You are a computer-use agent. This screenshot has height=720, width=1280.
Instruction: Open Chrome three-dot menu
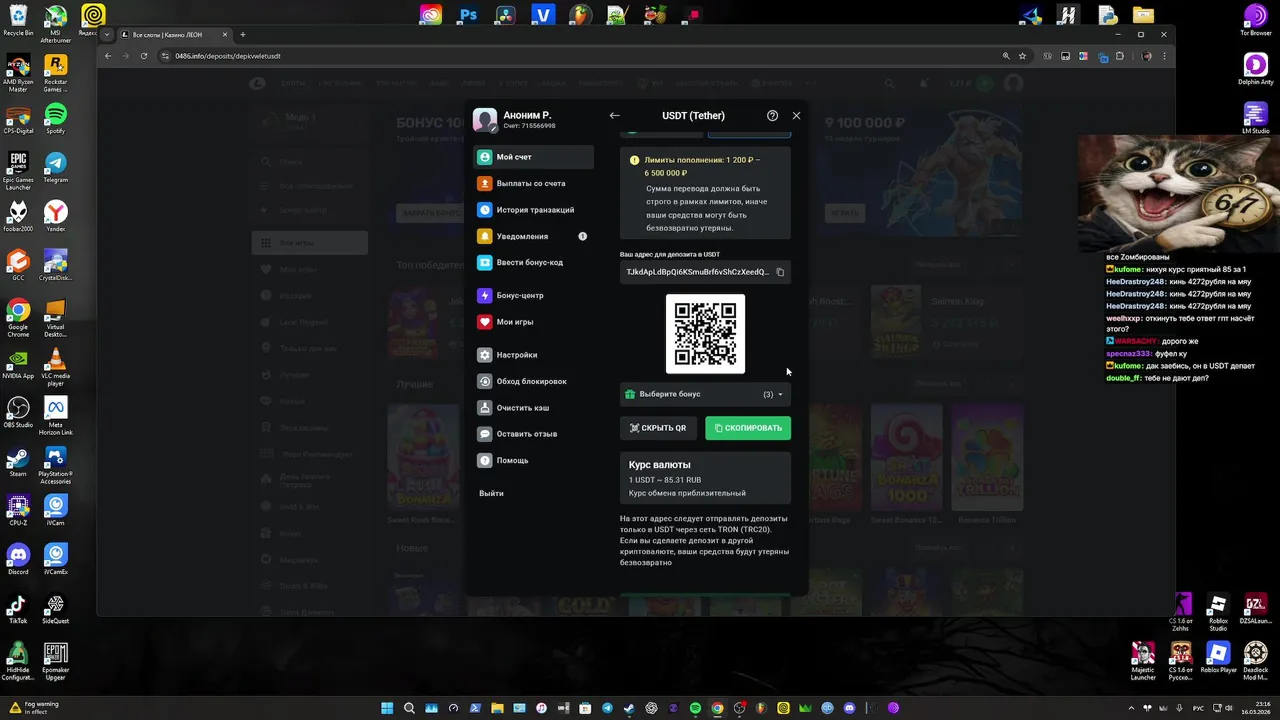(1165, 56)
